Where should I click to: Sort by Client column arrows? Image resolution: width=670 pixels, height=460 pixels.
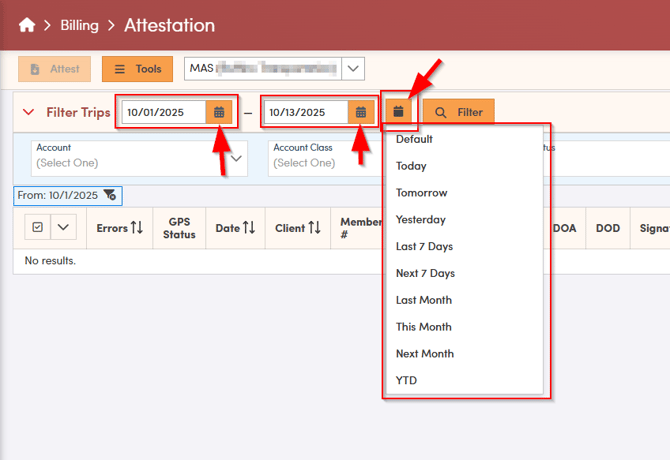pos(314,228)
